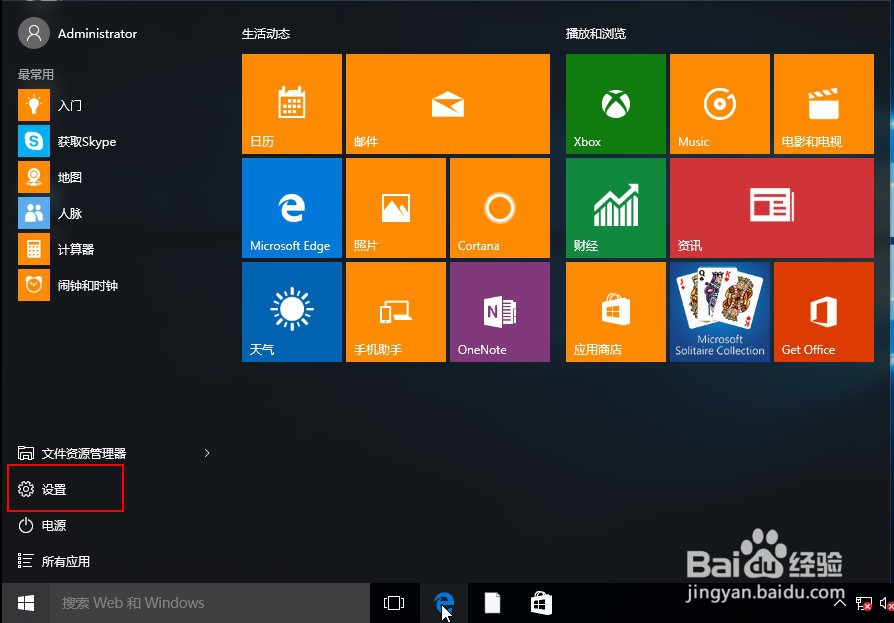Open the Cortana tile
Image resolution: width=894 pixels, height=623 pixels.
500,208
